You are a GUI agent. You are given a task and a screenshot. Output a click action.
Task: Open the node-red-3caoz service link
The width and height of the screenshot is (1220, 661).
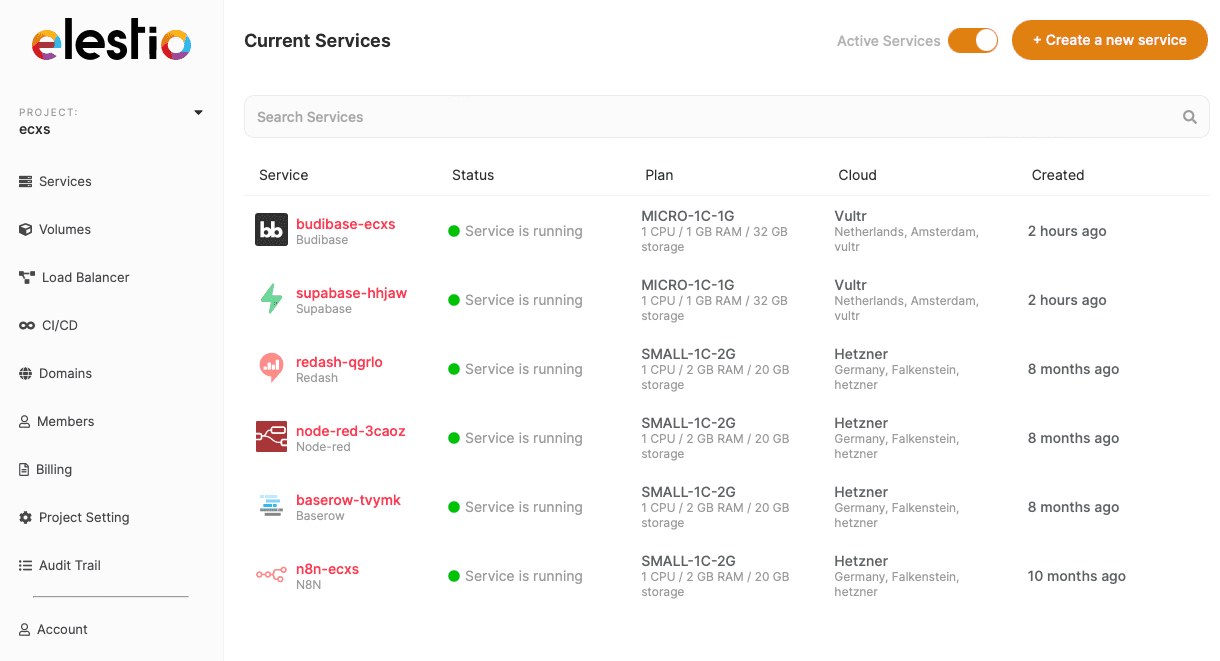[x=350, y=431]
